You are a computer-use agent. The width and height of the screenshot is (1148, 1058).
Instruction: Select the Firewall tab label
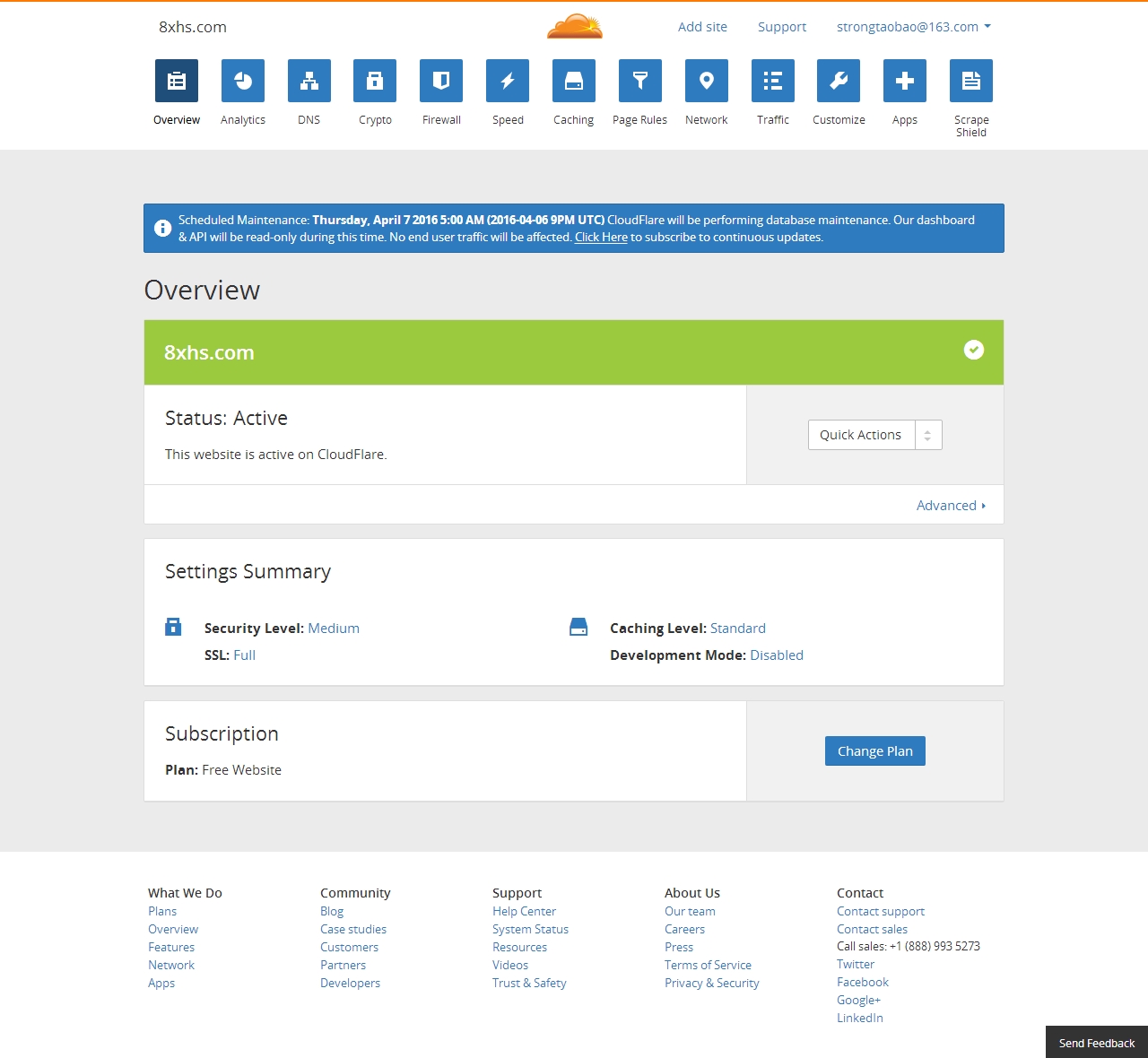coord(441,120)
